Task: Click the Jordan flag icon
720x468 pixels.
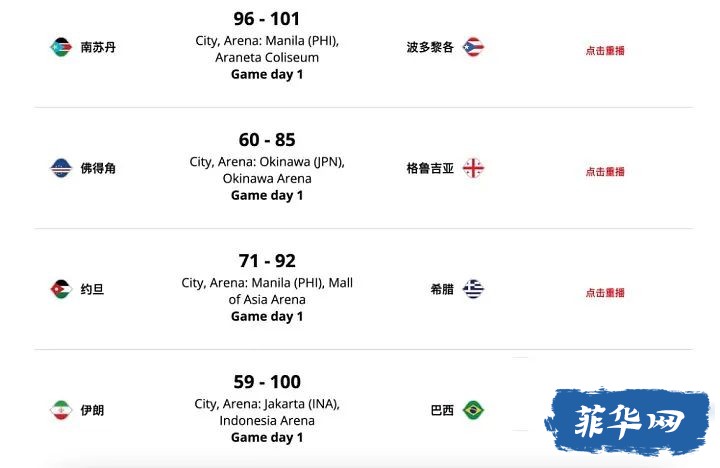Action: [x=61, y=289]
